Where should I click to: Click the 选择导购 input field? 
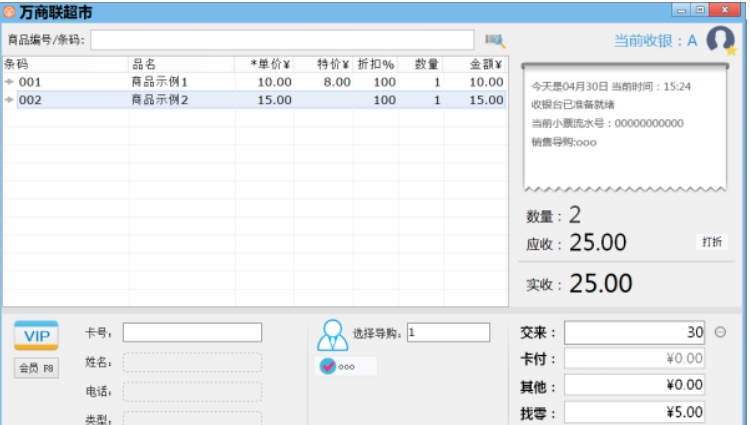click(x=448, y=332)
